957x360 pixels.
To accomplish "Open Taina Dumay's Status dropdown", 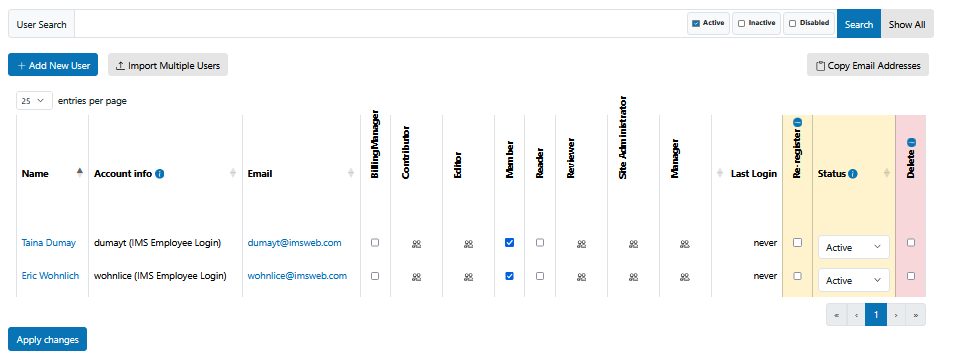I will tap(854, 247).
